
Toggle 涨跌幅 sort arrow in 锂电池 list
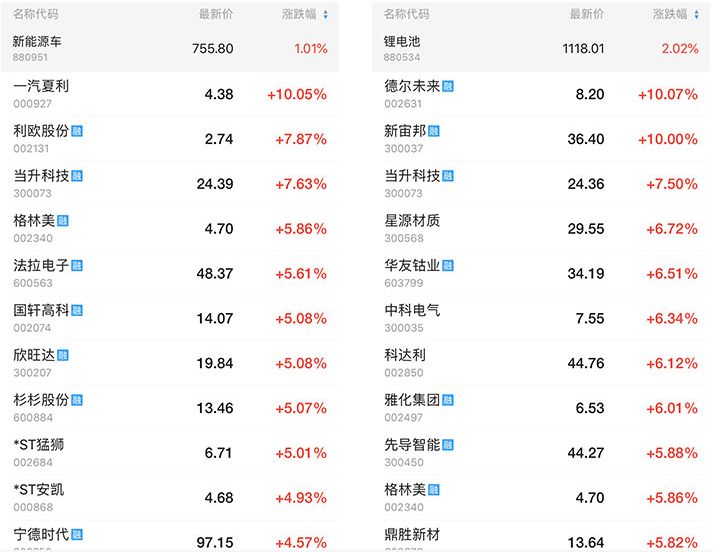click(696, 14)
